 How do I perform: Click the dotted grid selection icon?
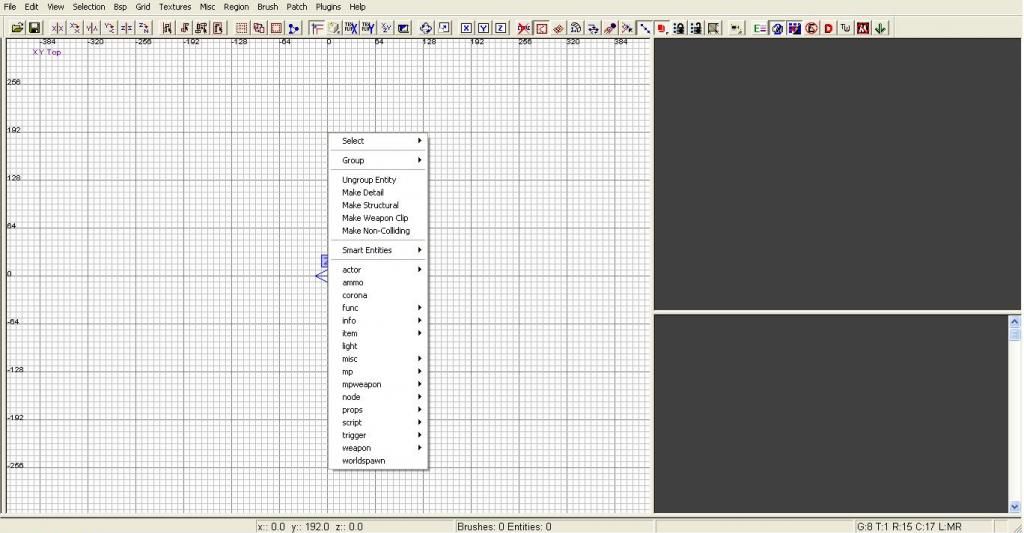point(242,28)
